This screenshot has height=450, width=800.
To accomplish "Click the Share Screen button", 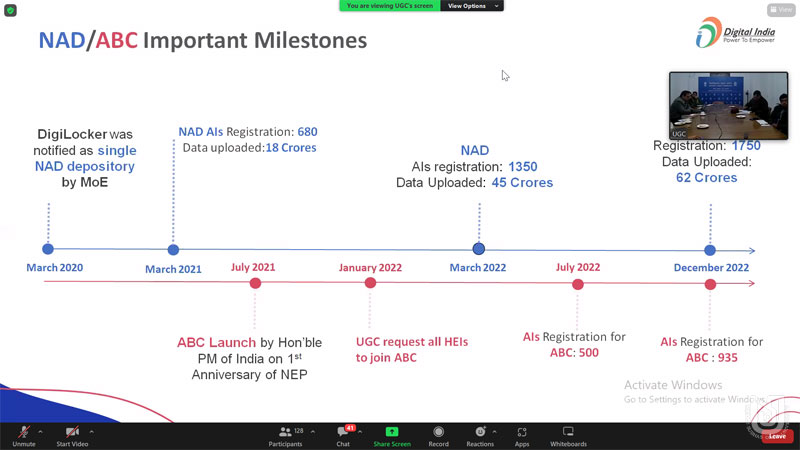I will coord(391,436).
